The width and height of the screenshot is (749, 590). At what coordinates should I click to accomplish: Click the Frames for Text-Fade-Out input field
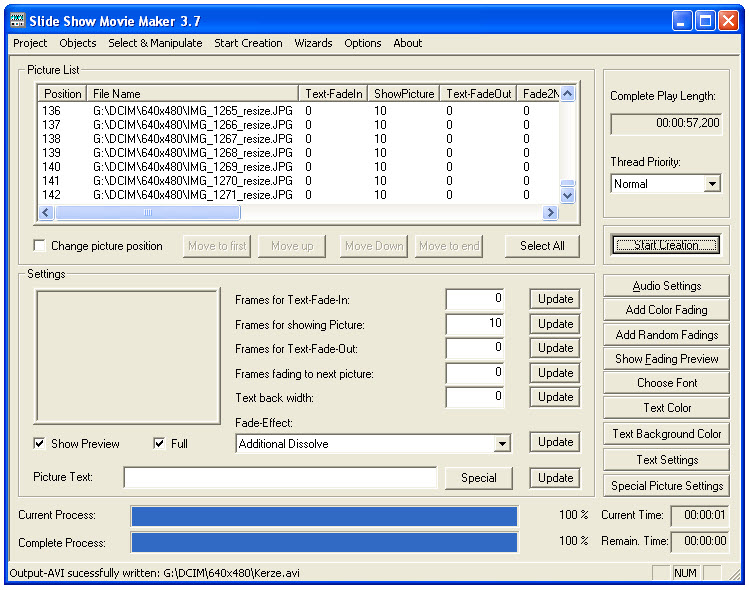coord(475,348)
